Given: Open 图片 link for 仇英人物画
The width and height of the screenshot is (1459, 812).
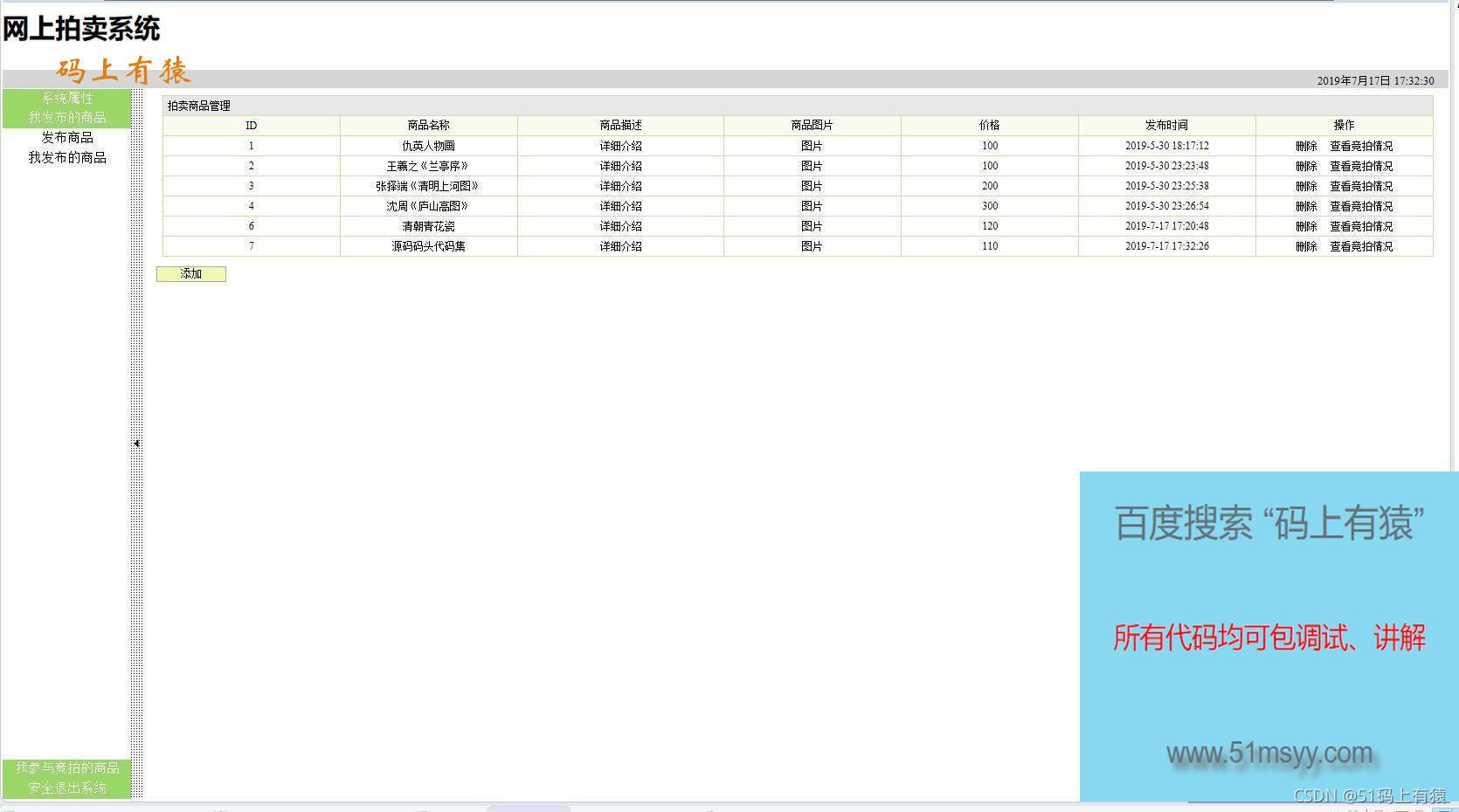Looking at the screenshot, I should (812, 147).
